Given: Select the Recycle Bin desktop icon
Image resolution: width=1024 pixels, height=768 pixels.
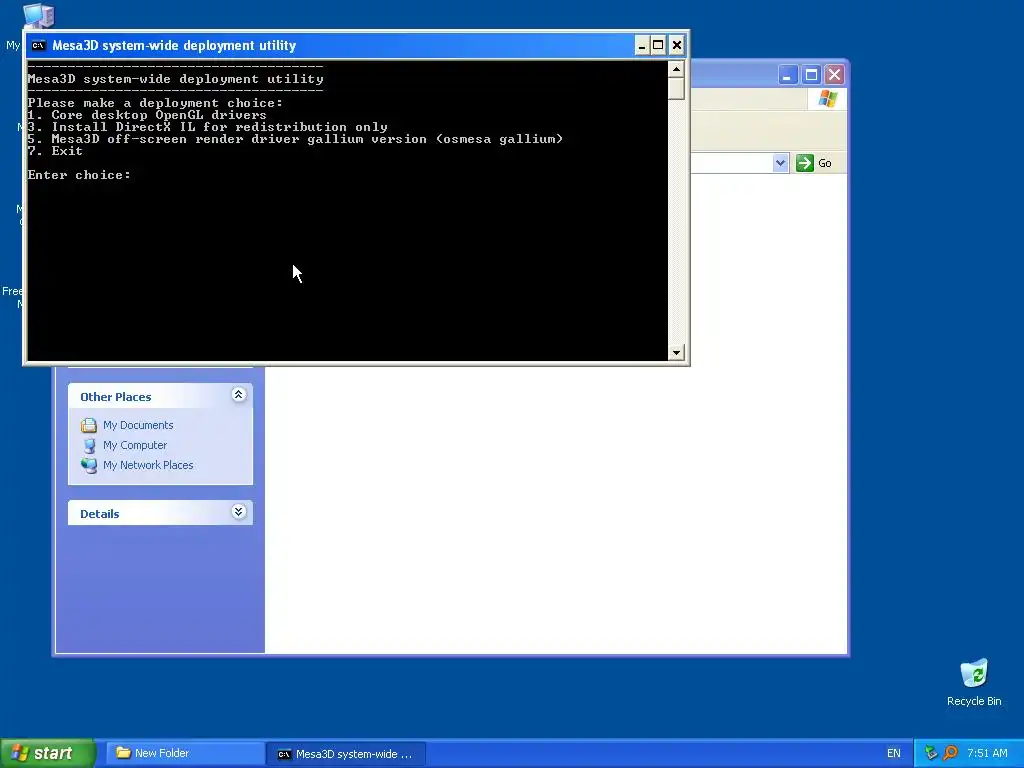Looking at the screenshot, I should click(x=974, y=682).
